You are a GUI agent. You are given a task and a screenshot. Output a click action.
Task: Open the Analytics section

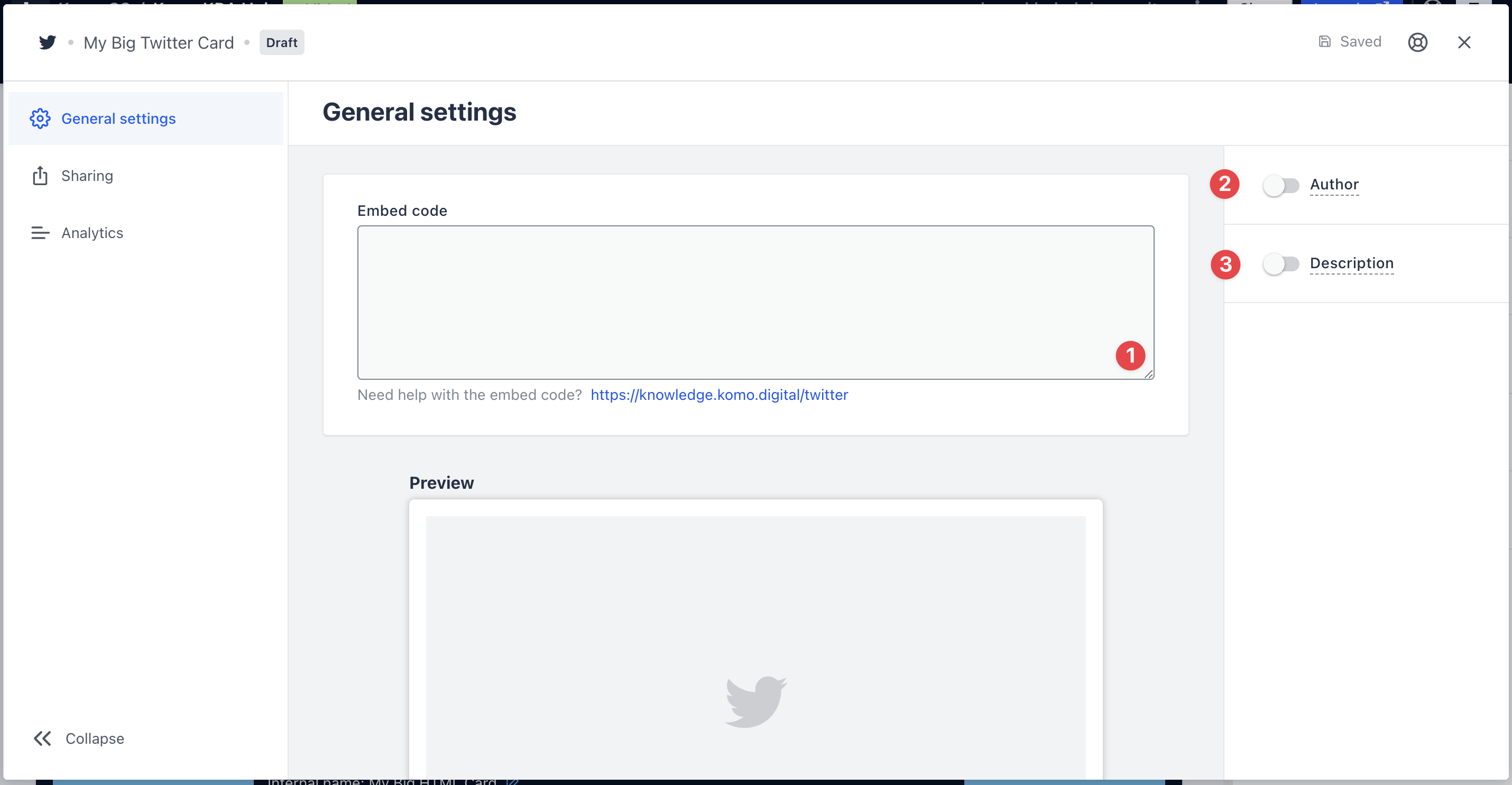click(92, 233)
